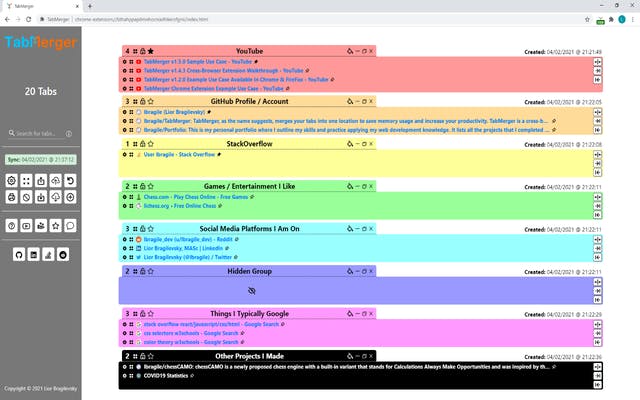Screen dimensions: 640x400
Task: Click the star rating icon in the sidebar
Action: pyautogui.click(x=55, y=226)
